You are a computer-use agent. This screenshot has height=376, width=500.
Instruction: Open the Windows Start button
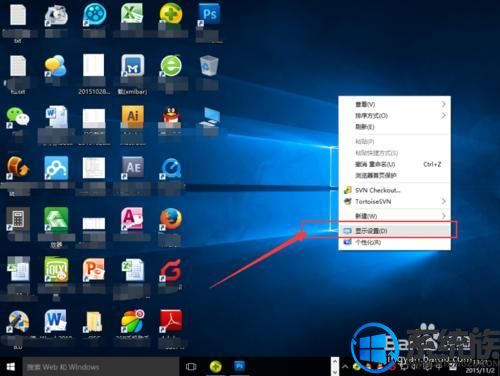pyautogui.click(x=11, y=367)
